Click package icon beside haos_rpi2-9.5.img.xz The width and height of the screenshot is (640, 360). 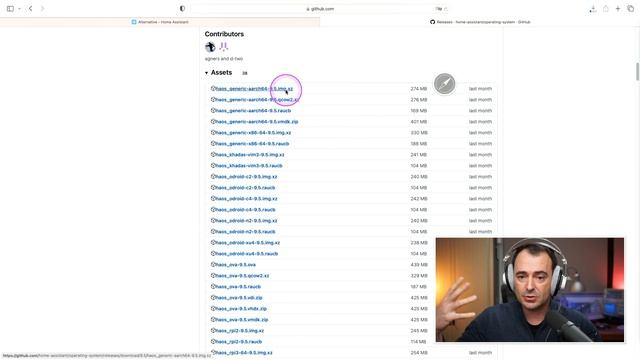(x=213, y=331)
